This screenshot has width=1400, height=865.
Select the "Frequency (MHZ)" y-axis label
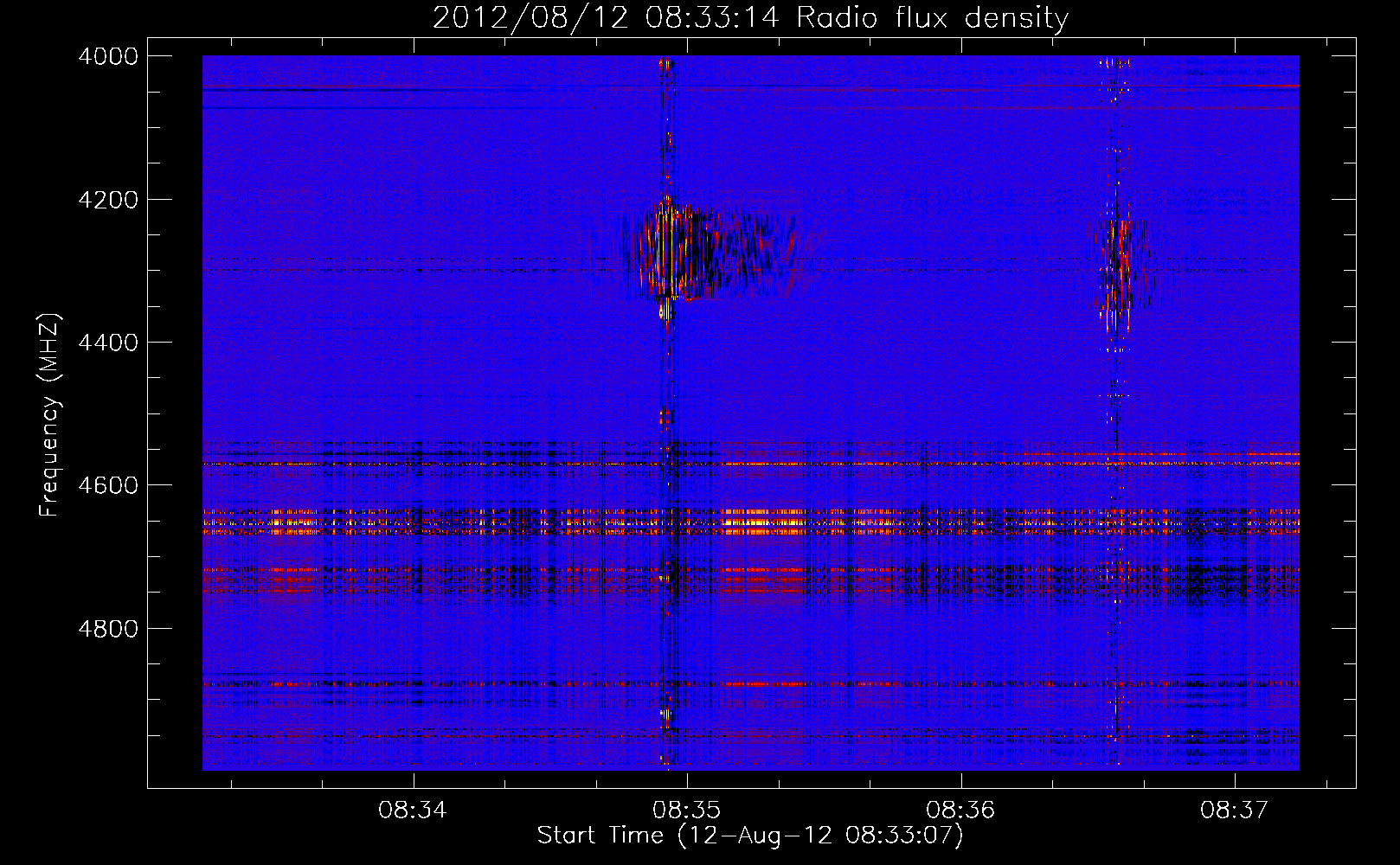pos(49,415)
